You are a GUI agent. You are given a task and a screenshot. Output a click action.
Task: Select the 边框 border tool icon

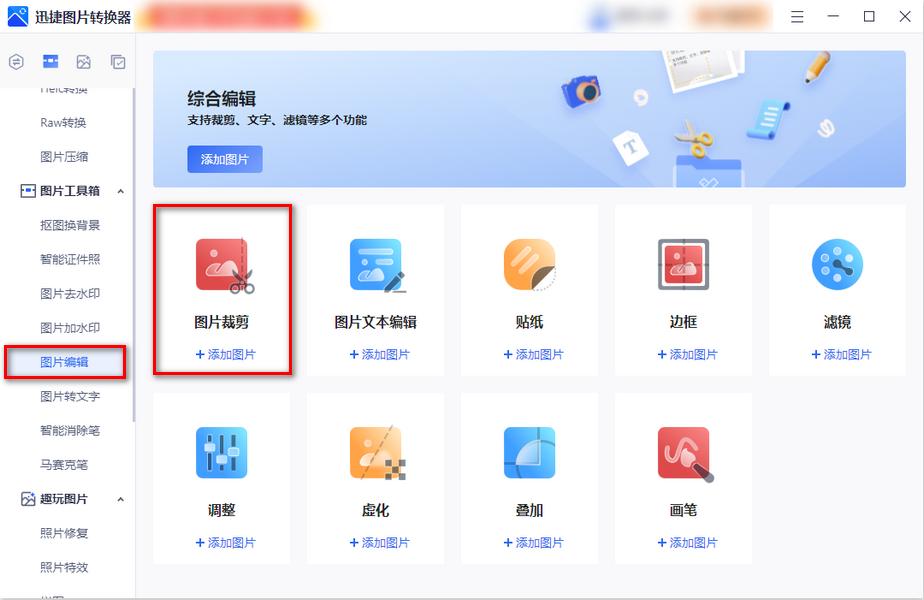[682, 264]
